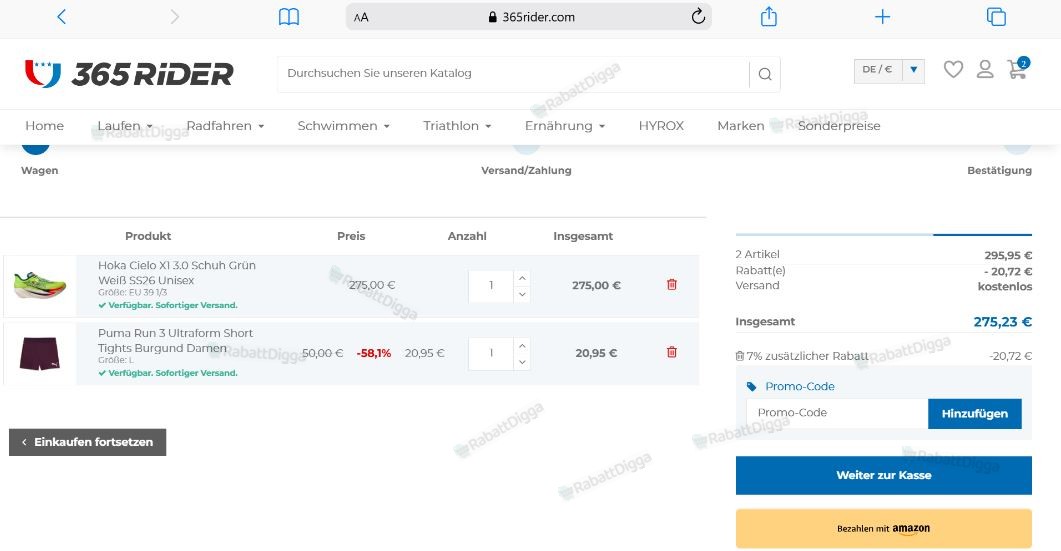1061x551 pixels.
Task: Show all tabs overview icon
Action: click(x=996, y=17)
